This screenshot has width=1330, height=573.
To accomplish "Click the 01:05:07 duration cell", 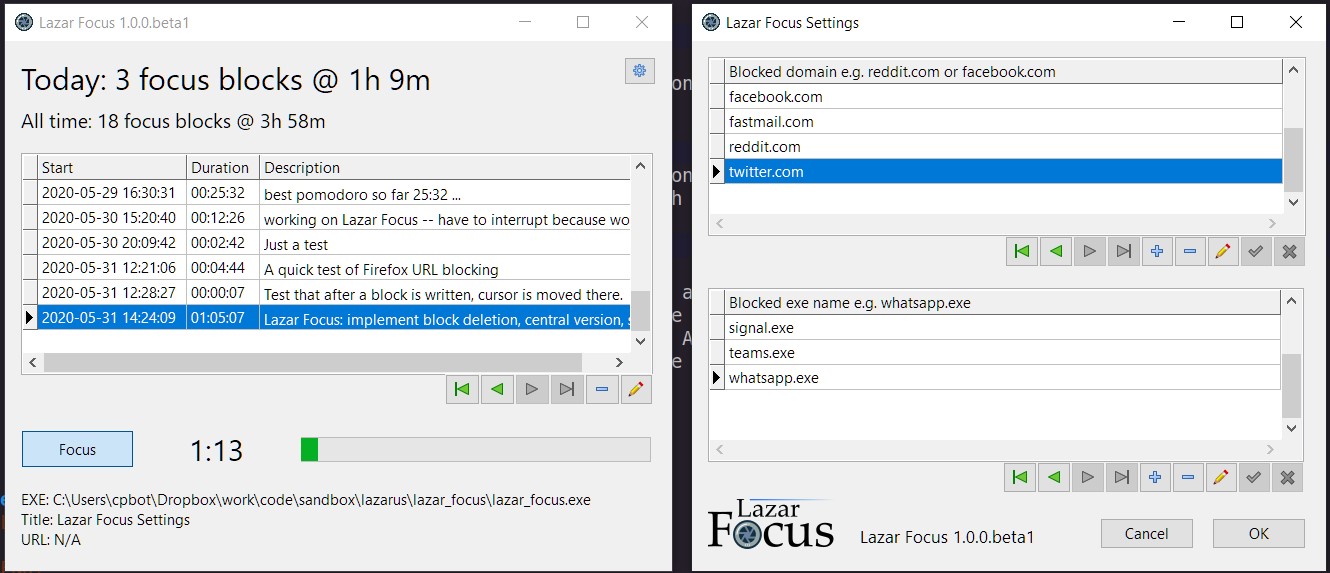I will point(223,319).
